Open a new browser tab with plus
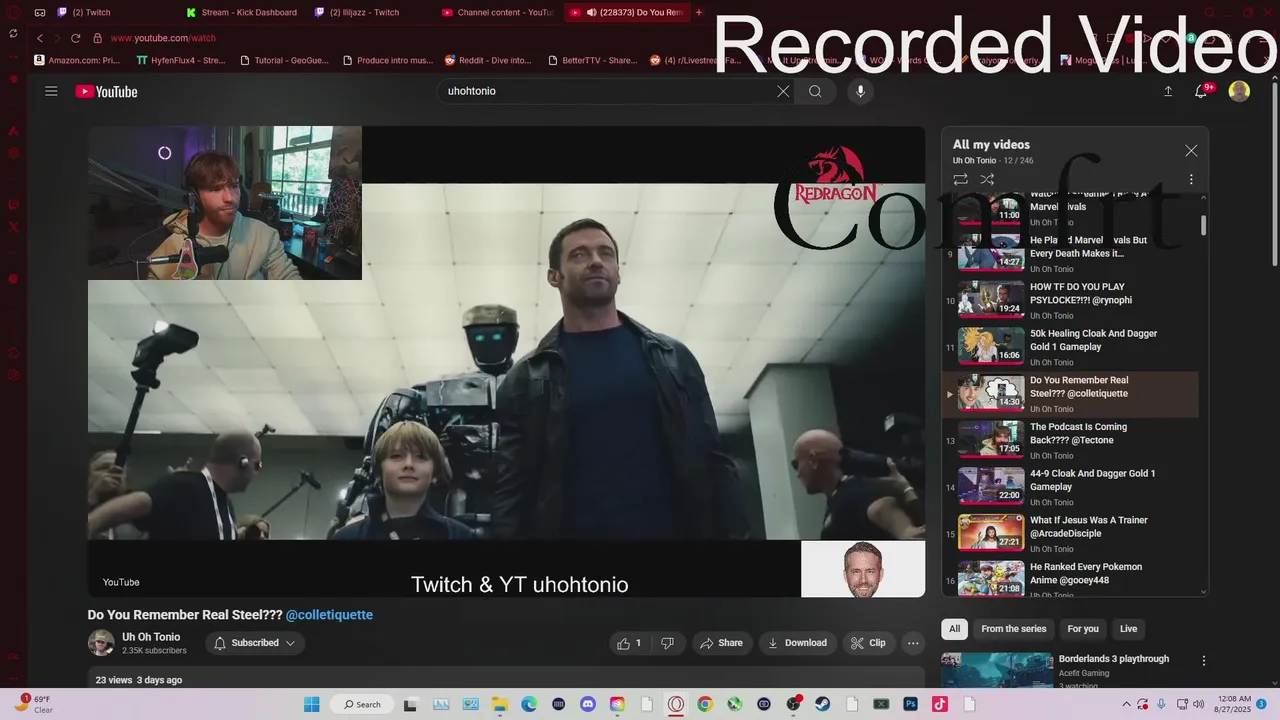1280x720 pixels. [699, 12]
